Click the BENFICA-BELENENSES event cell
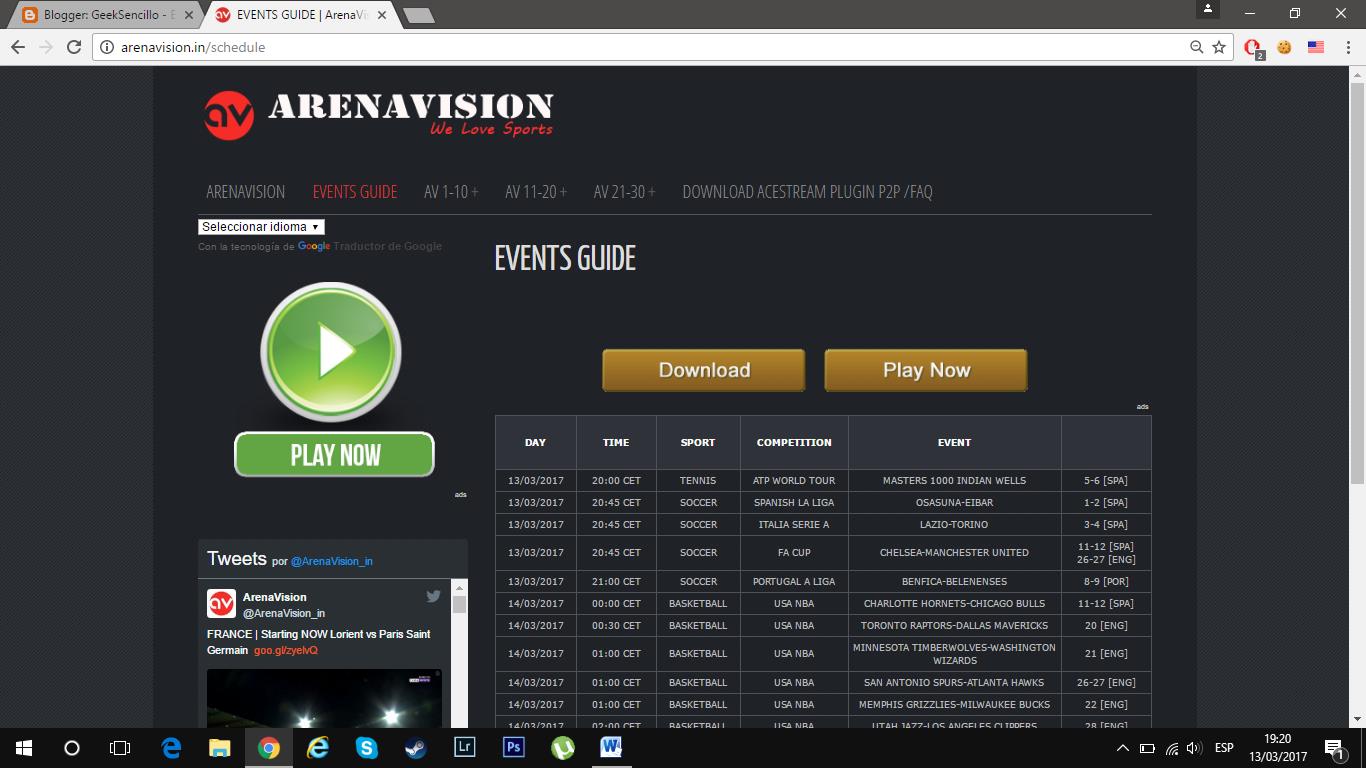This screenshot has width=1366, height=768. click(x=954, y=581)
